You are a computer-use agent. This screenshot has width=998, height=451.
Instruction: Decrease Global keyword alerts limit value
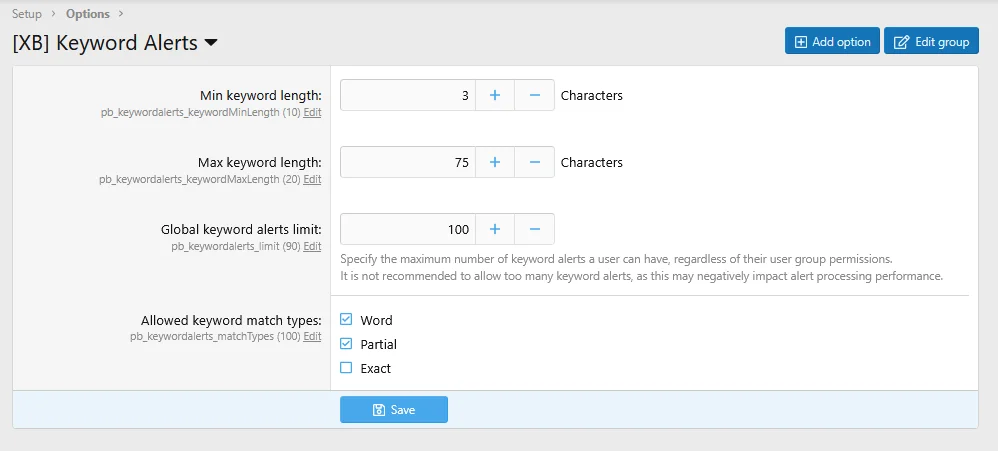point(534,229)
